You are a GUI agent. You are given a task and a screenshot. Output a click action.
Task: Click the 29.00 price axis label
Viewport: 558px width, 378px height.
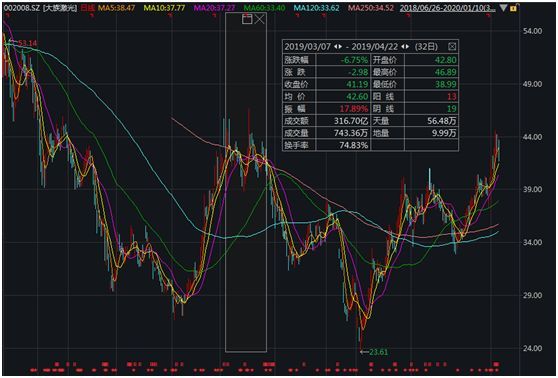(532, 295)
